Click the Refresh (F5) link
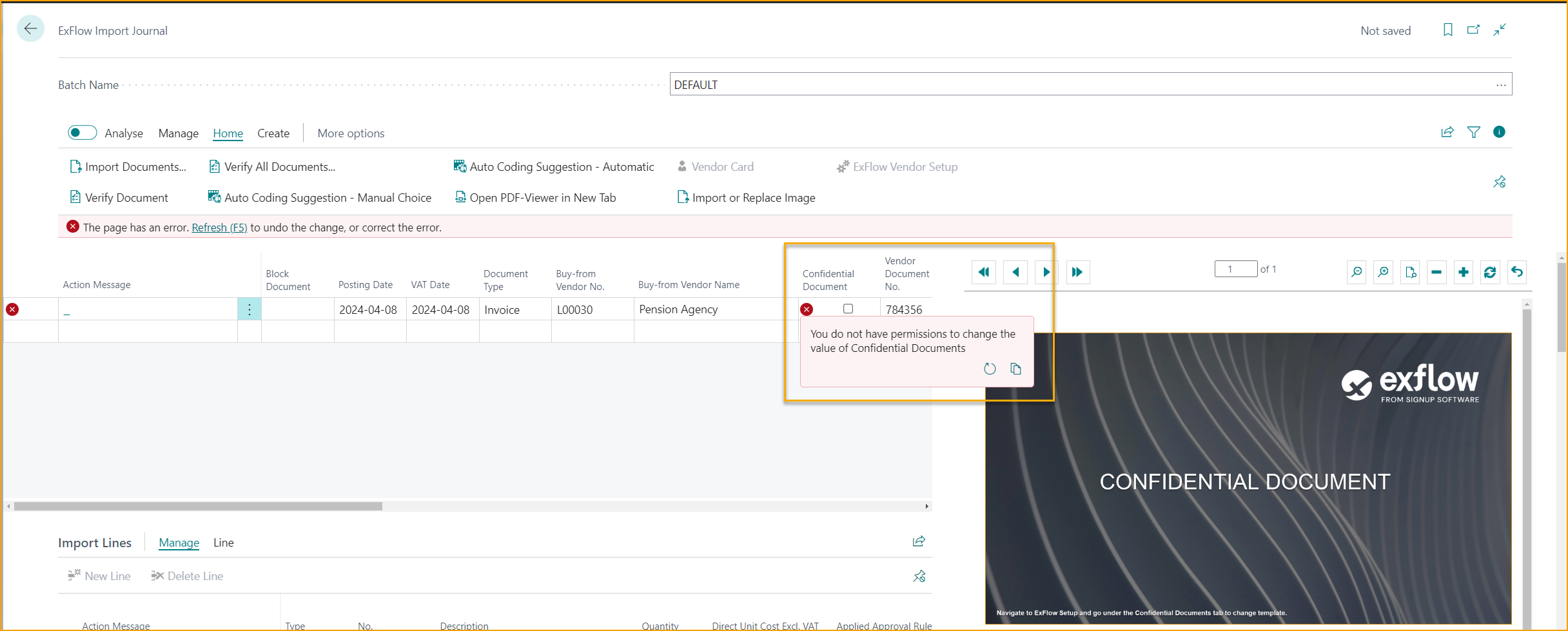 tap(219, 228)
